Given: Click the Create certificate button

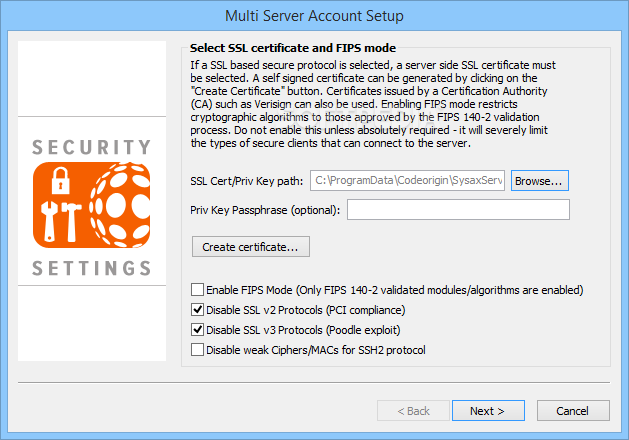Looking at the screenshot, I should pyautogui.click(x=251, y=247).
